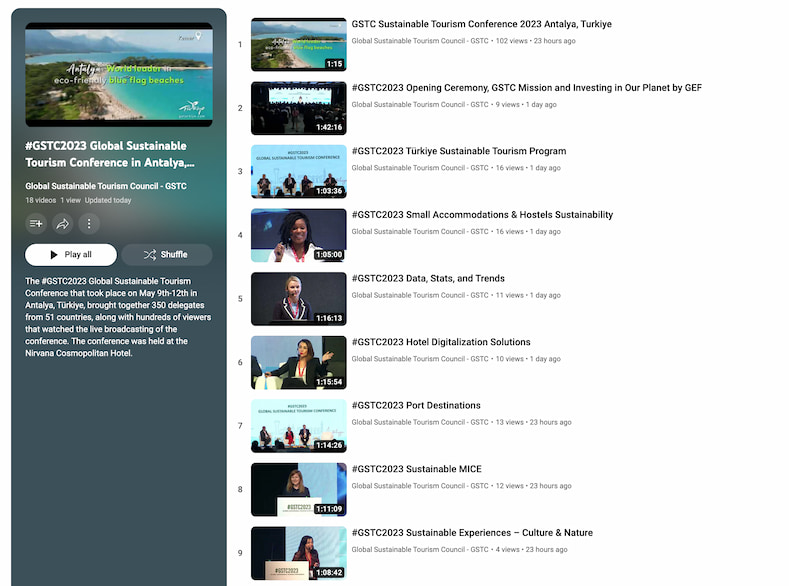Click the Shuffle button
Image resolution: width=789 pixels, height=586 pixels.
[167, 255]
